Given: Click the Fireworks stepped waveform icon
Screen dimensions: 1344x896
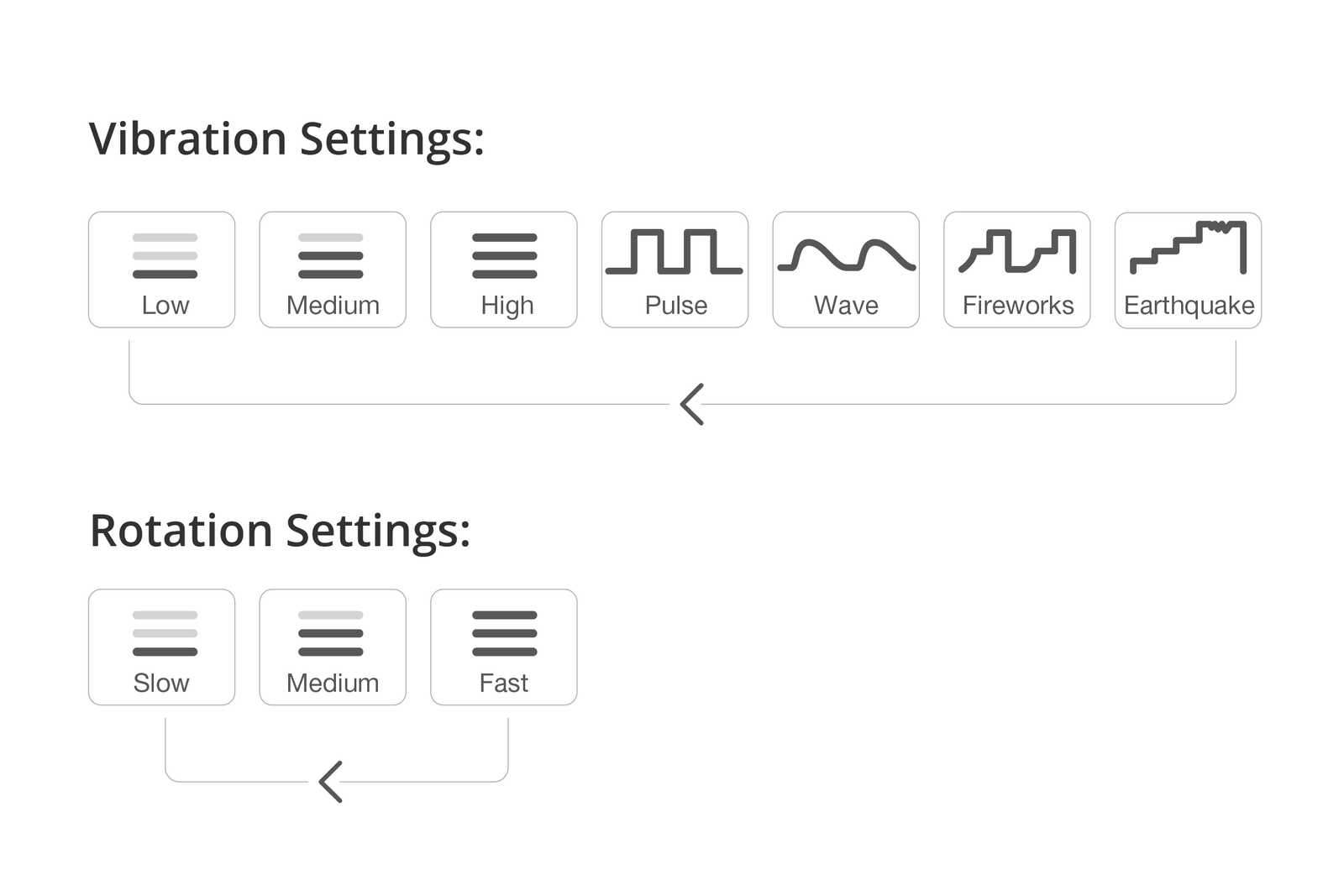Looking at the screenshot, I should click(x=1017, y=251).
